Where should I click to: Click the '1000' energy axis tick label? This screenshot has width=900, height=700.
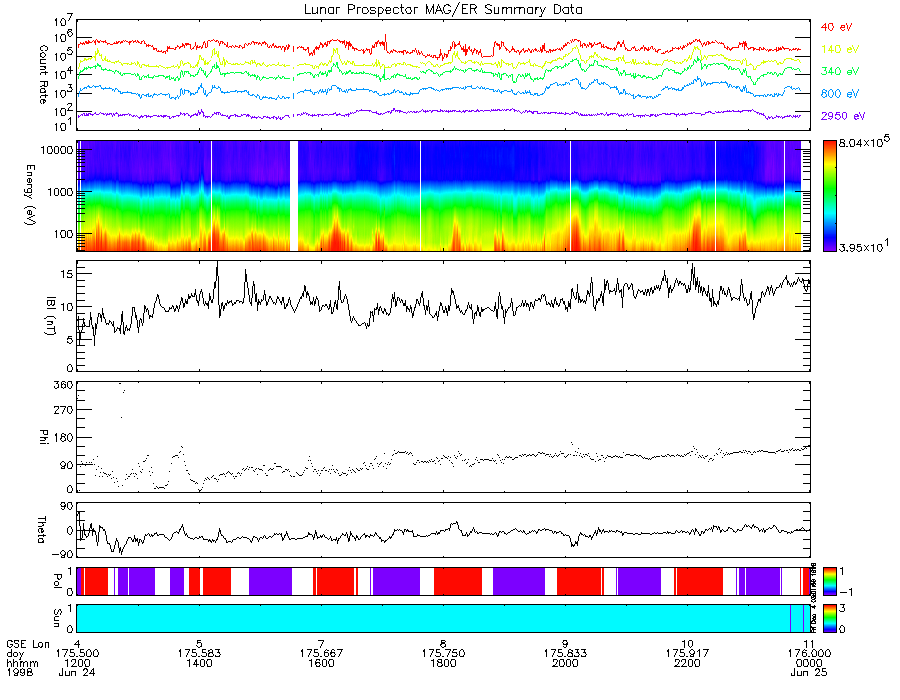(60, 192)
